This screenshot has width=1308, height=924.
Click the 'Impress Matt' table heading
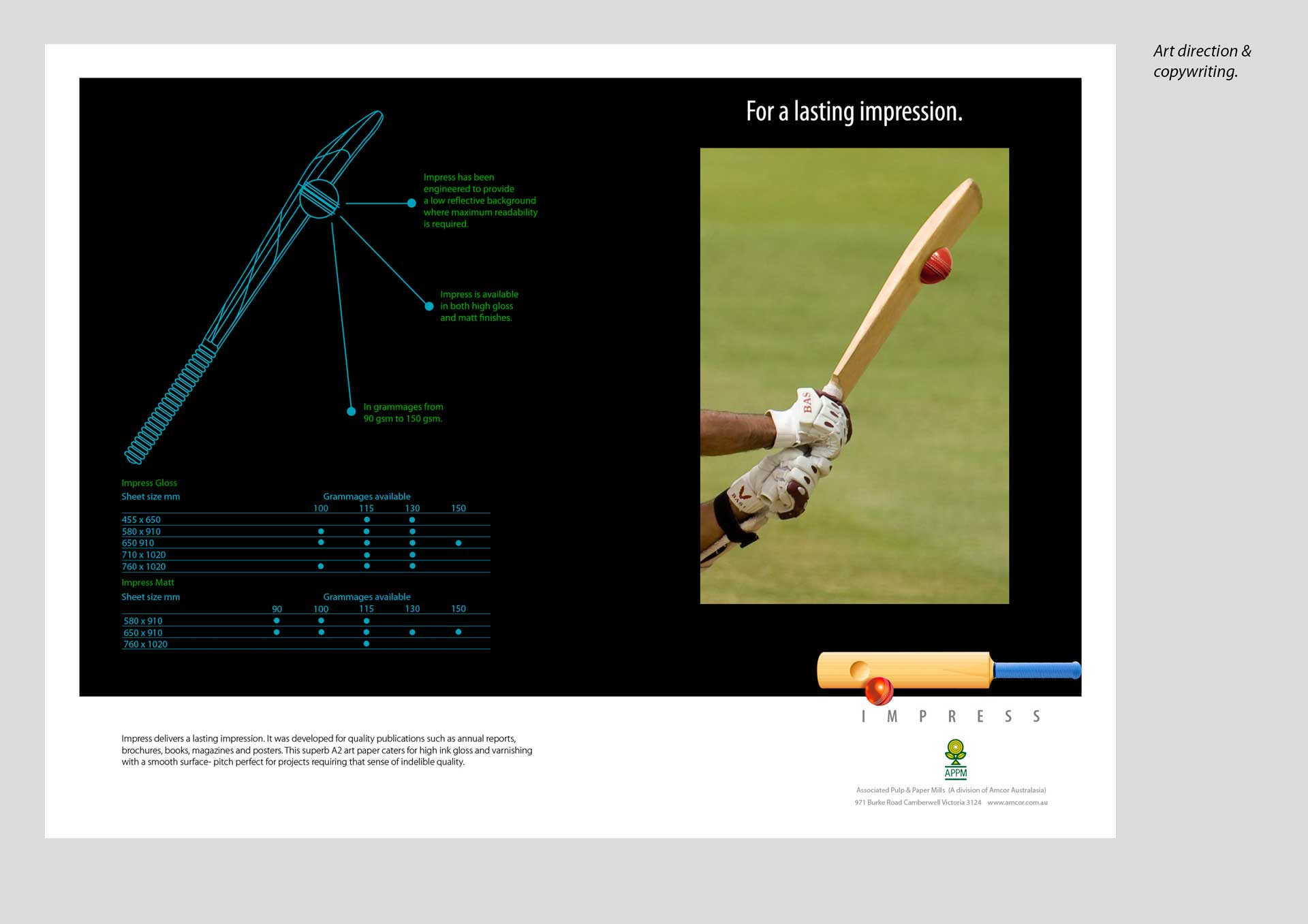[x=148, y=582]
